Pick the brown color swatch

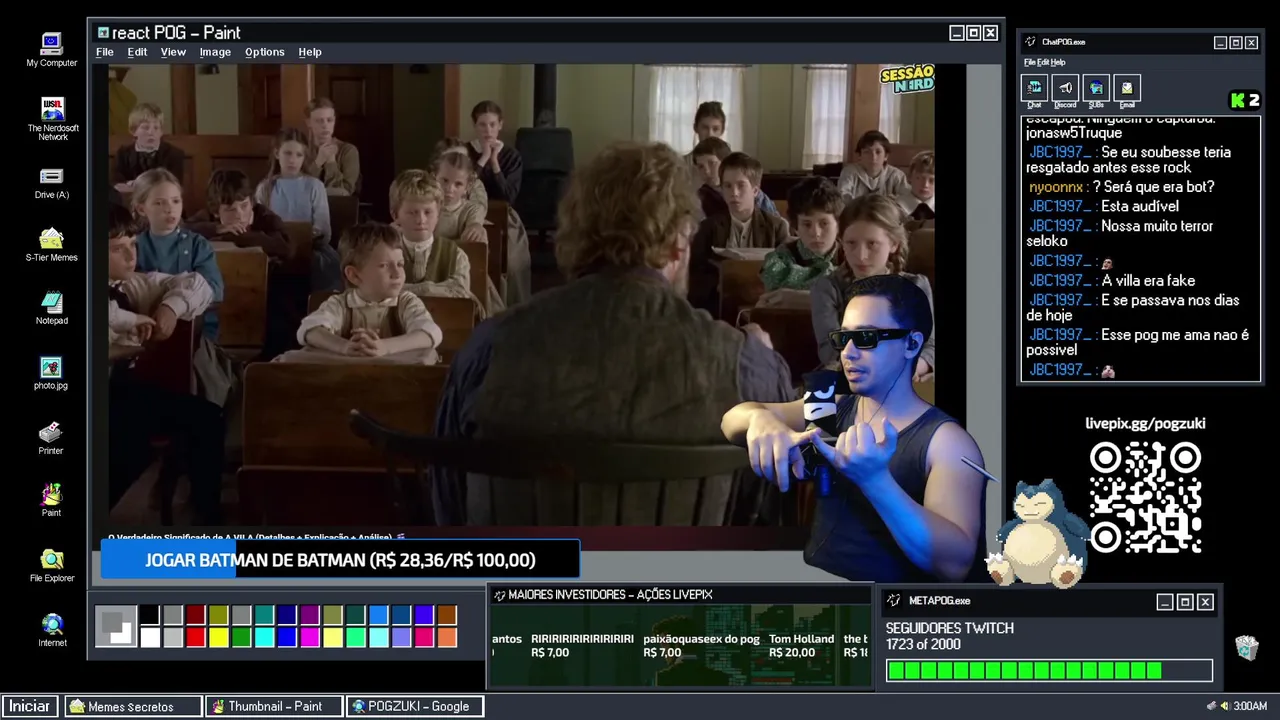tap(447, 616)
